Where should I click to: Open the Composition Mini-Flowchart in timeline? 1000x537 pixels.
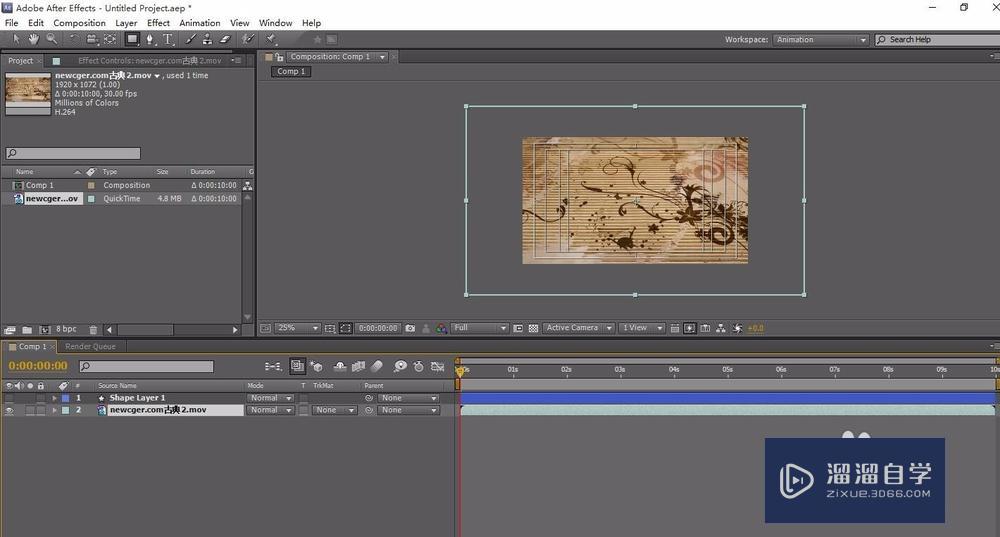tap(273, 366)
